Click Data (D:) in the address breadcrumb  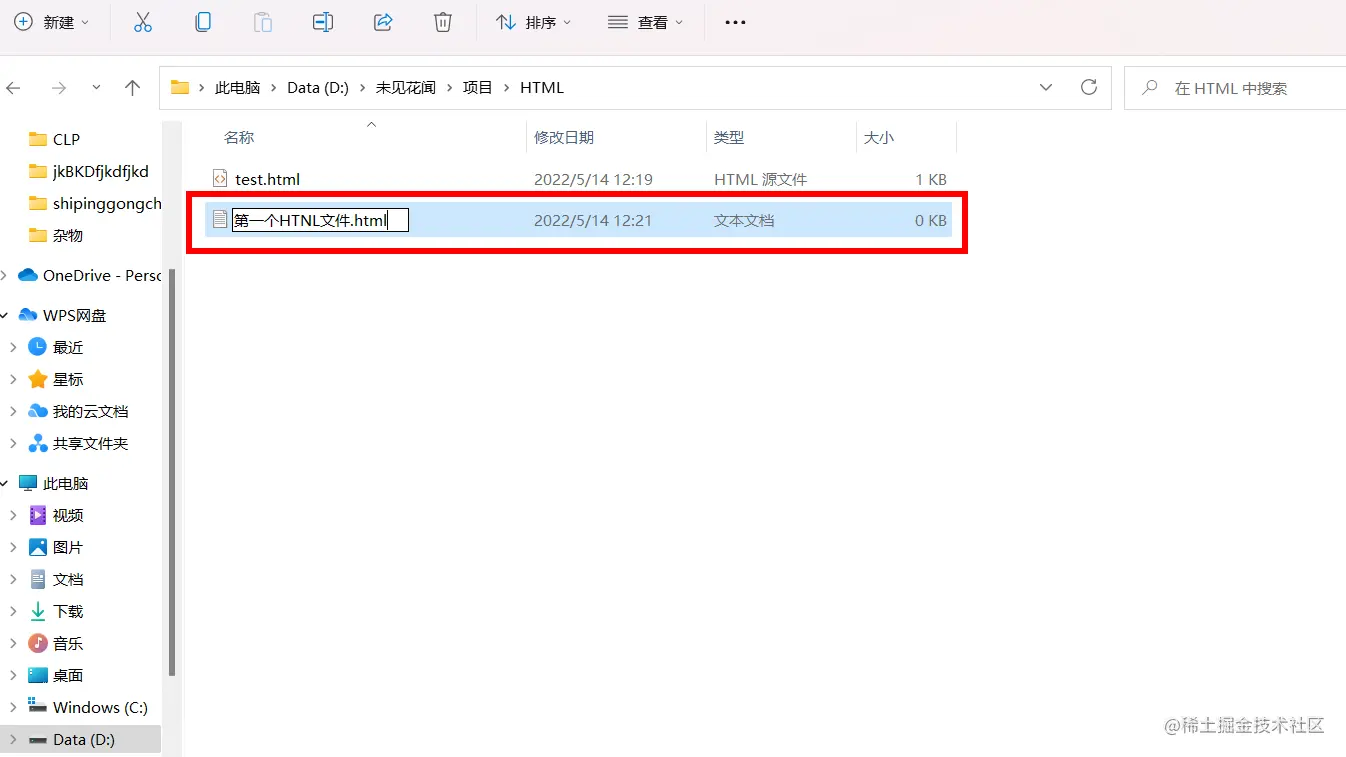[318, 88]
